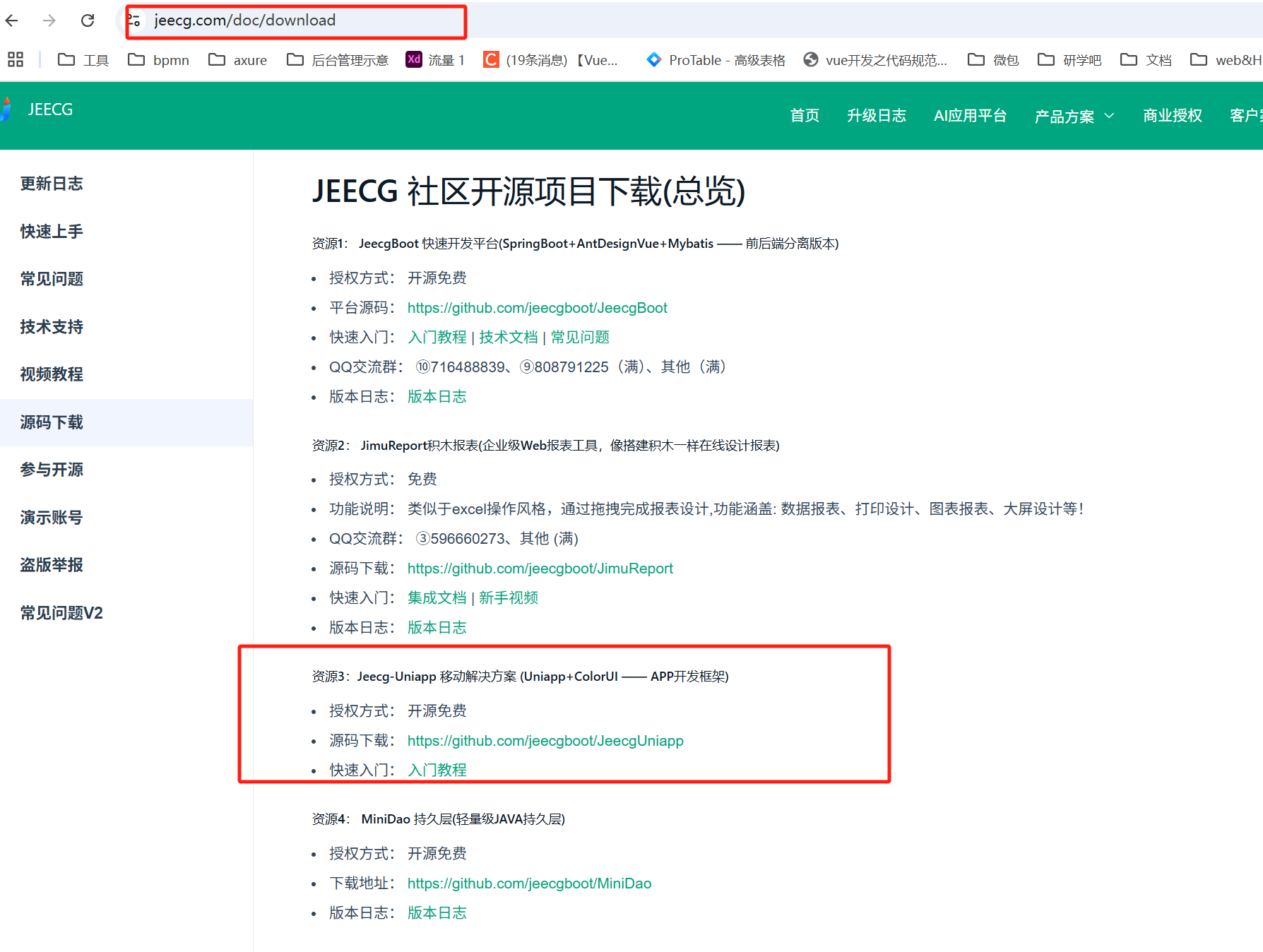Open the apps grid icon in bookmarks bar
Viewport: 1263px width, 952px height.
coord(16,59)
